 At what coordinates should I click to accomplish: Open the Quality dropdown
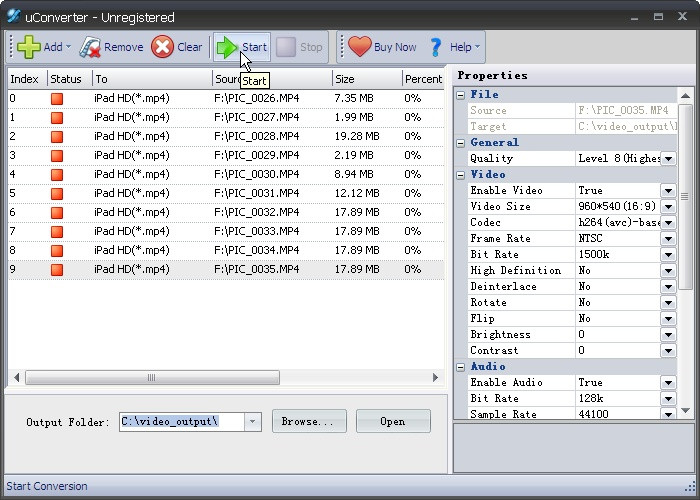(668, 159)
